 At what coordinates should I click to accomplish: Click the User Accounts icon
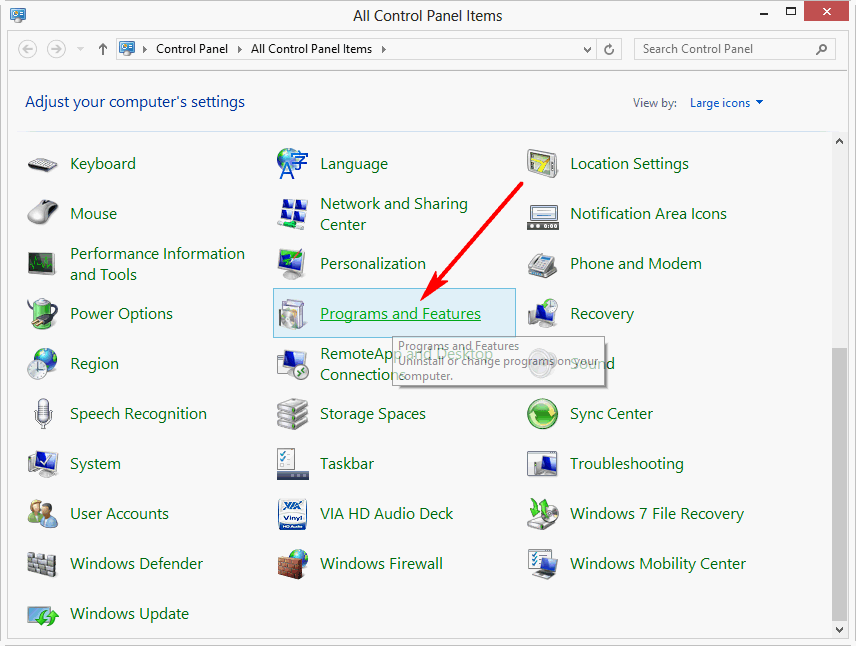pyautogui.click(x=43, y=514)
